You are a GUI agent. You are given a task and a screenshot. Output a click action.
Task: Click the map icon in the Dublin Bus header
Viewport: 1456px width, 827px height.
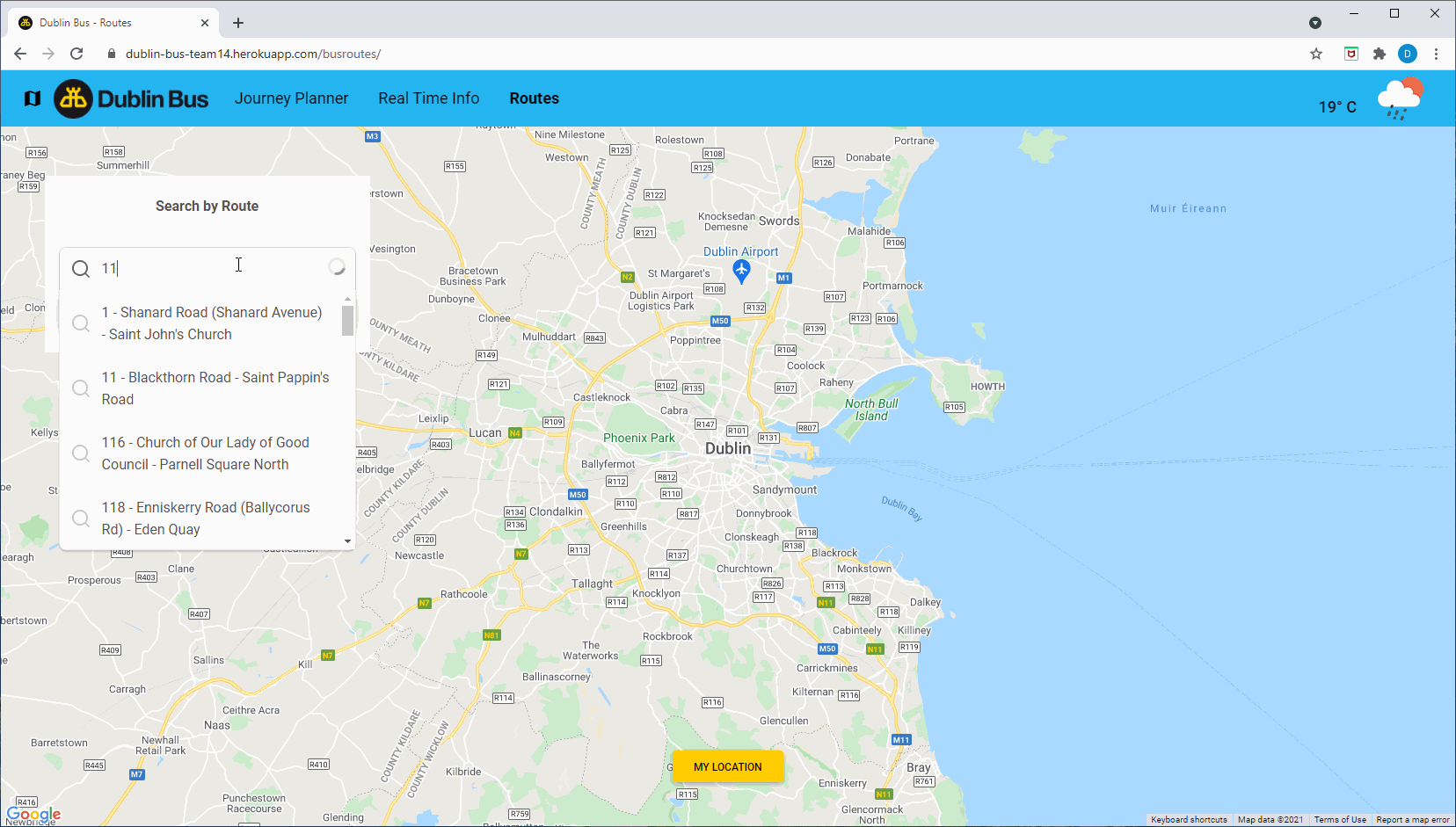coord(33,98)
